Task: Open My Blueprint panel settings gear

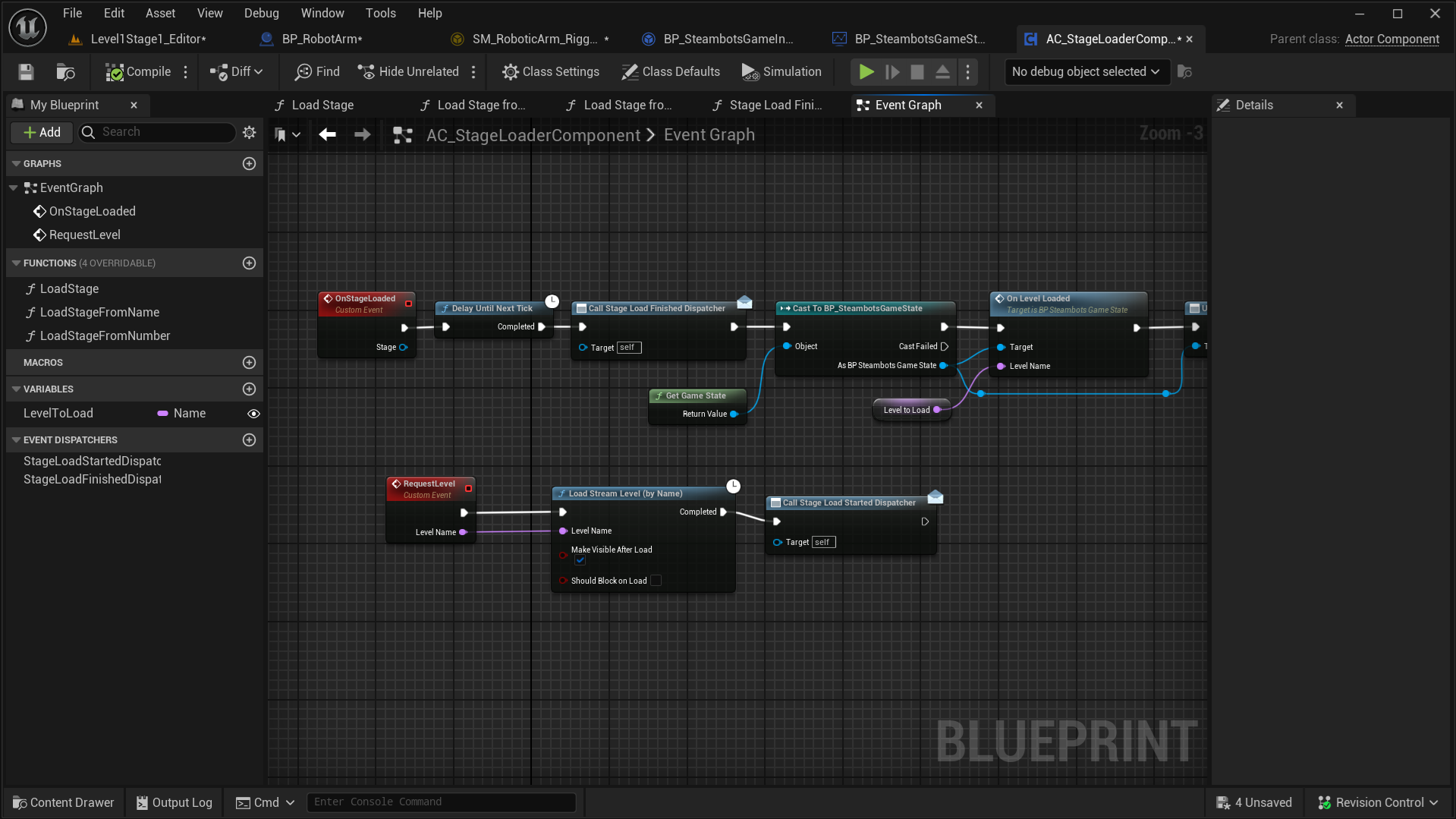Action: [x=249, y=132]
